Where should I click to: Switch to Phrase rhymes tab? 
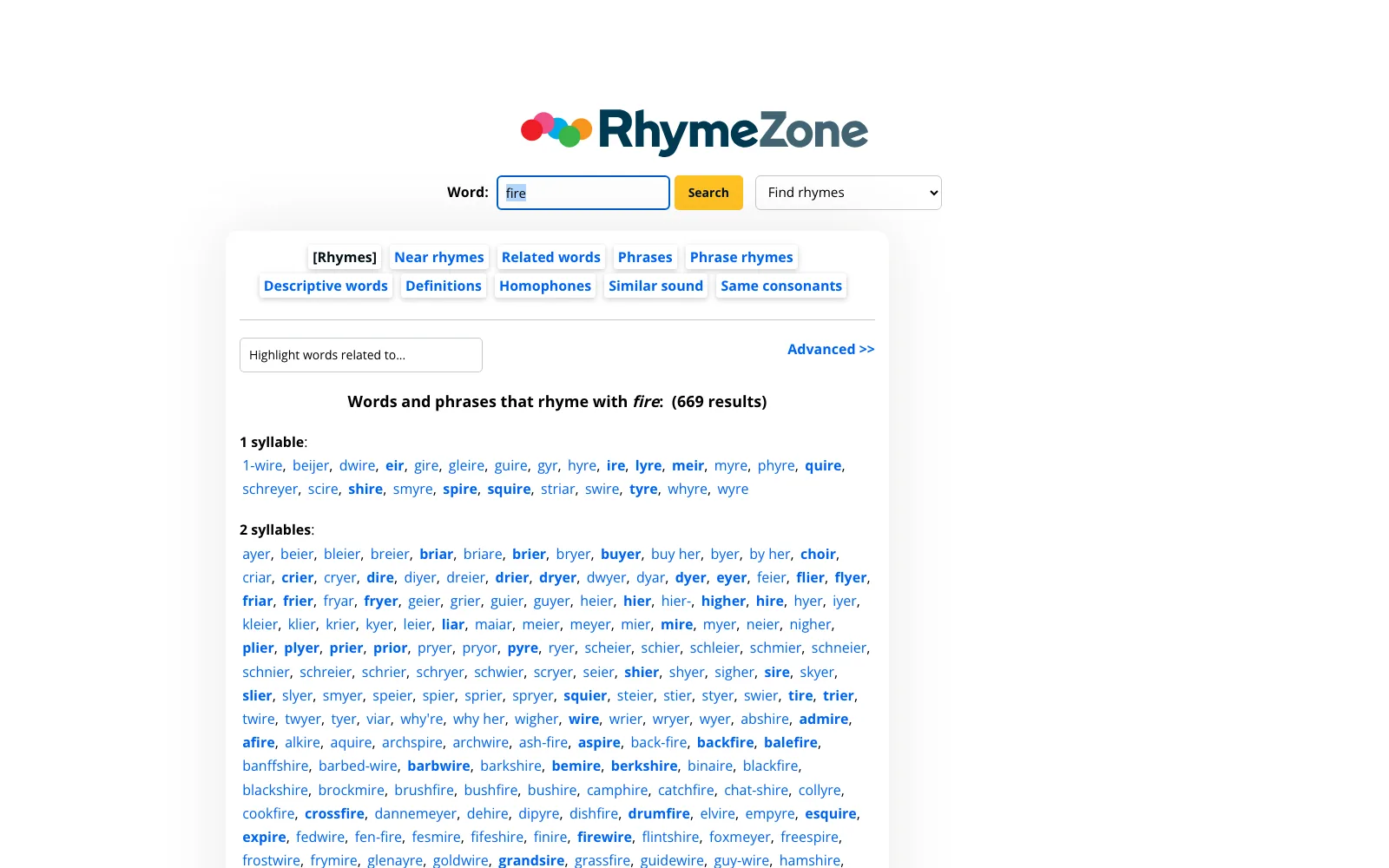pyautogui.click(x=741, y=257)
